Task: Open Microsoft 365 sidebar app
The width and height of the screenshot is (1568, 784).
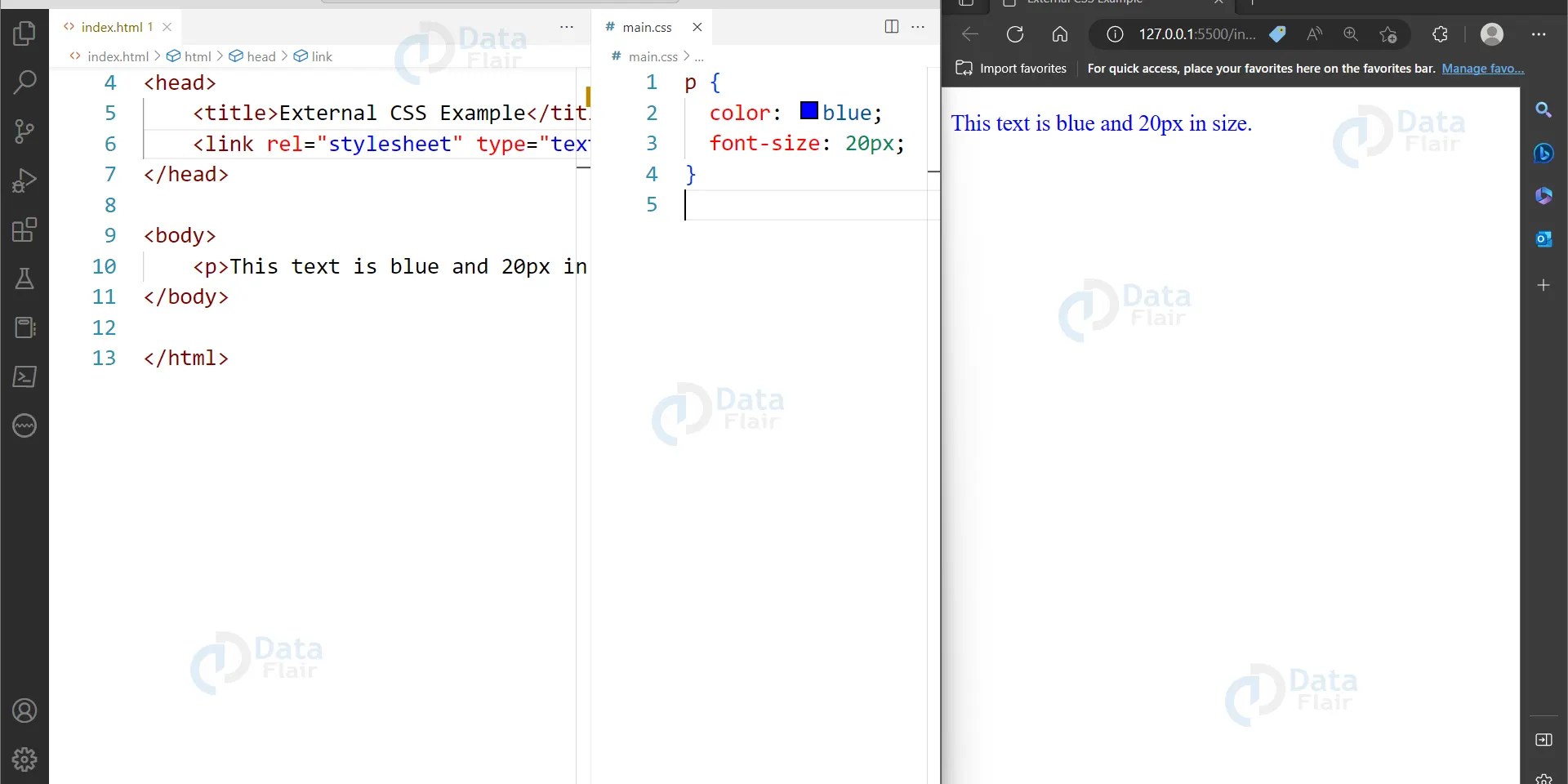Action: pyautogui.click(x=1543, y=196)
